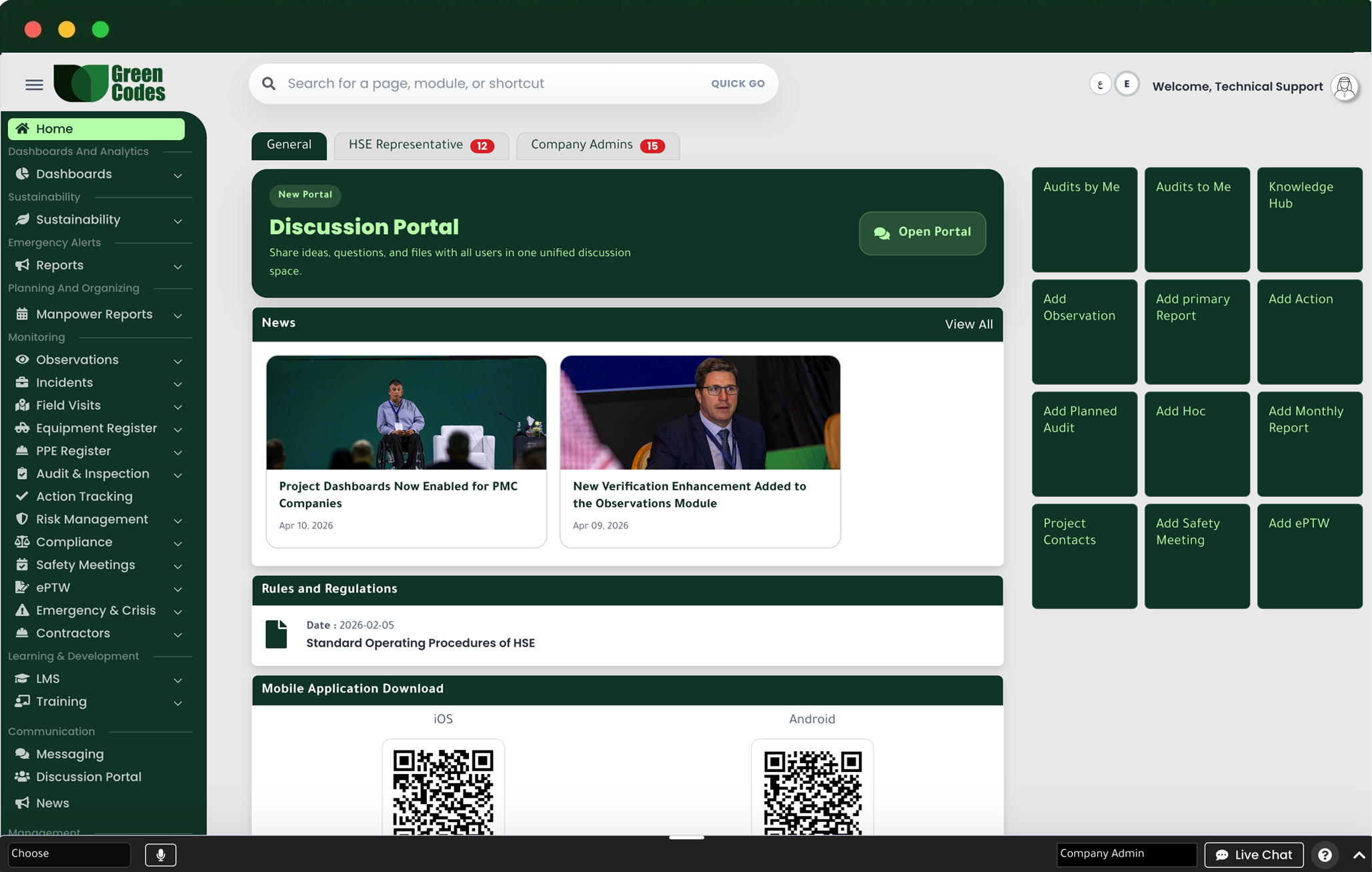Click the Equipment Register icon

(x=22, y=428)
